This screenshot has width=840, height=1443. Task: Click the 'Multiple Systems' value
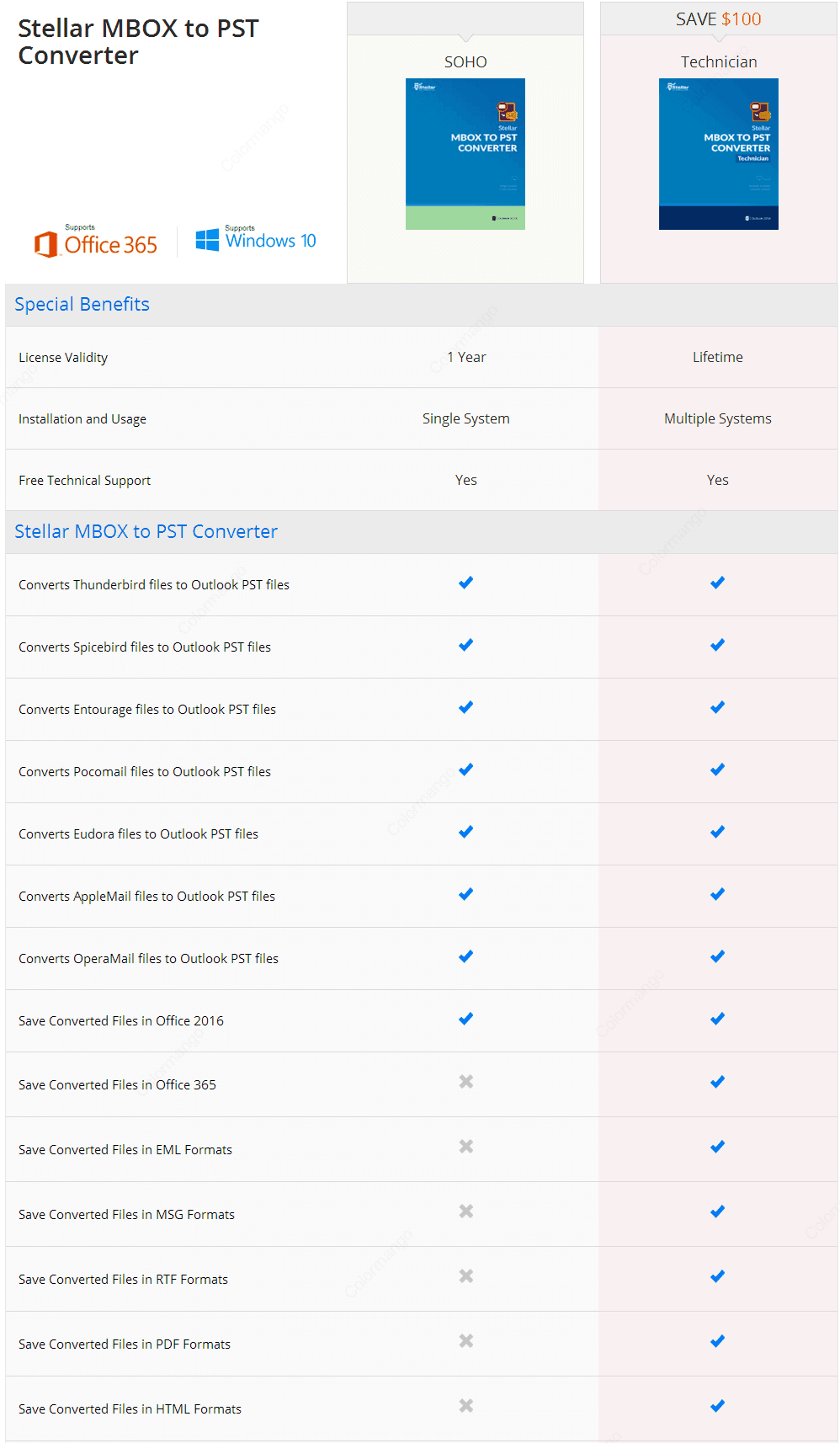718,418
